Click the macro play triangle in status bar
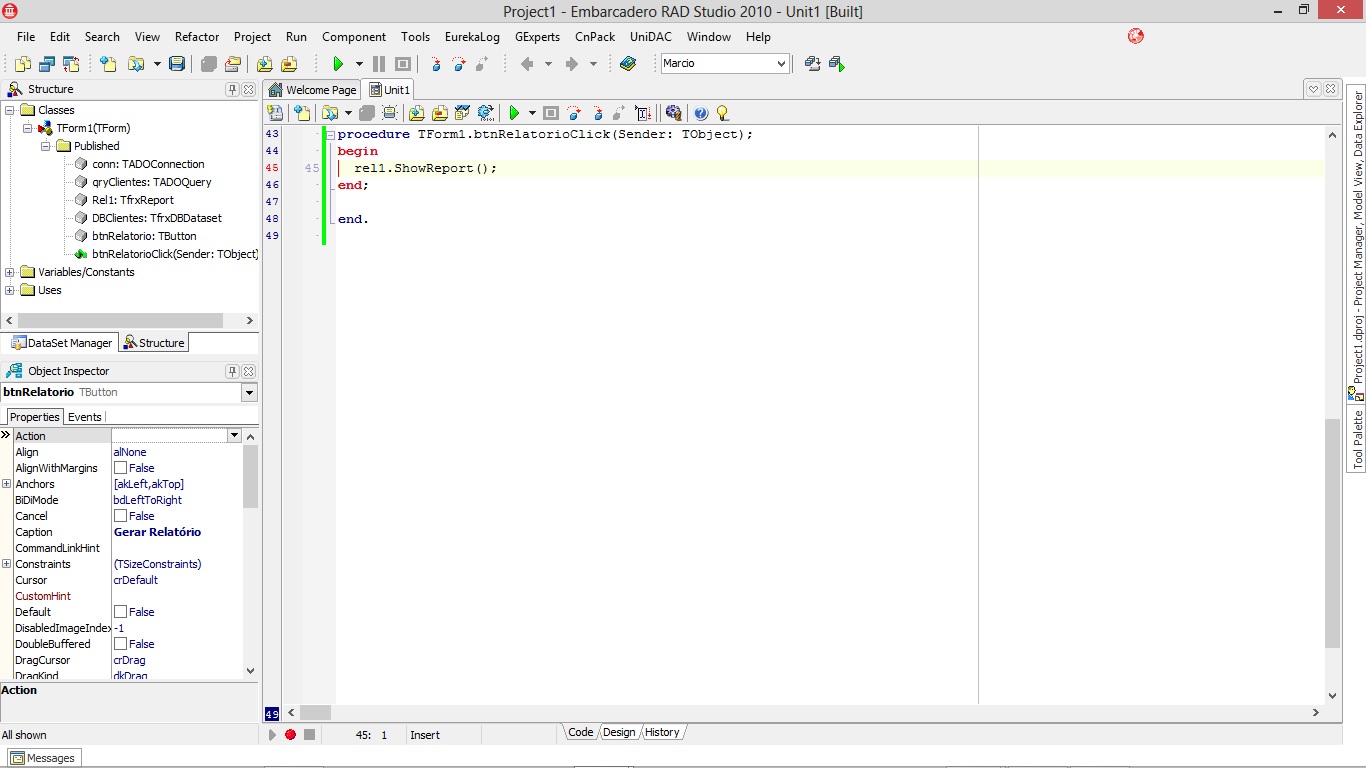Screen dimensions: 1366x768 point(272,735)
